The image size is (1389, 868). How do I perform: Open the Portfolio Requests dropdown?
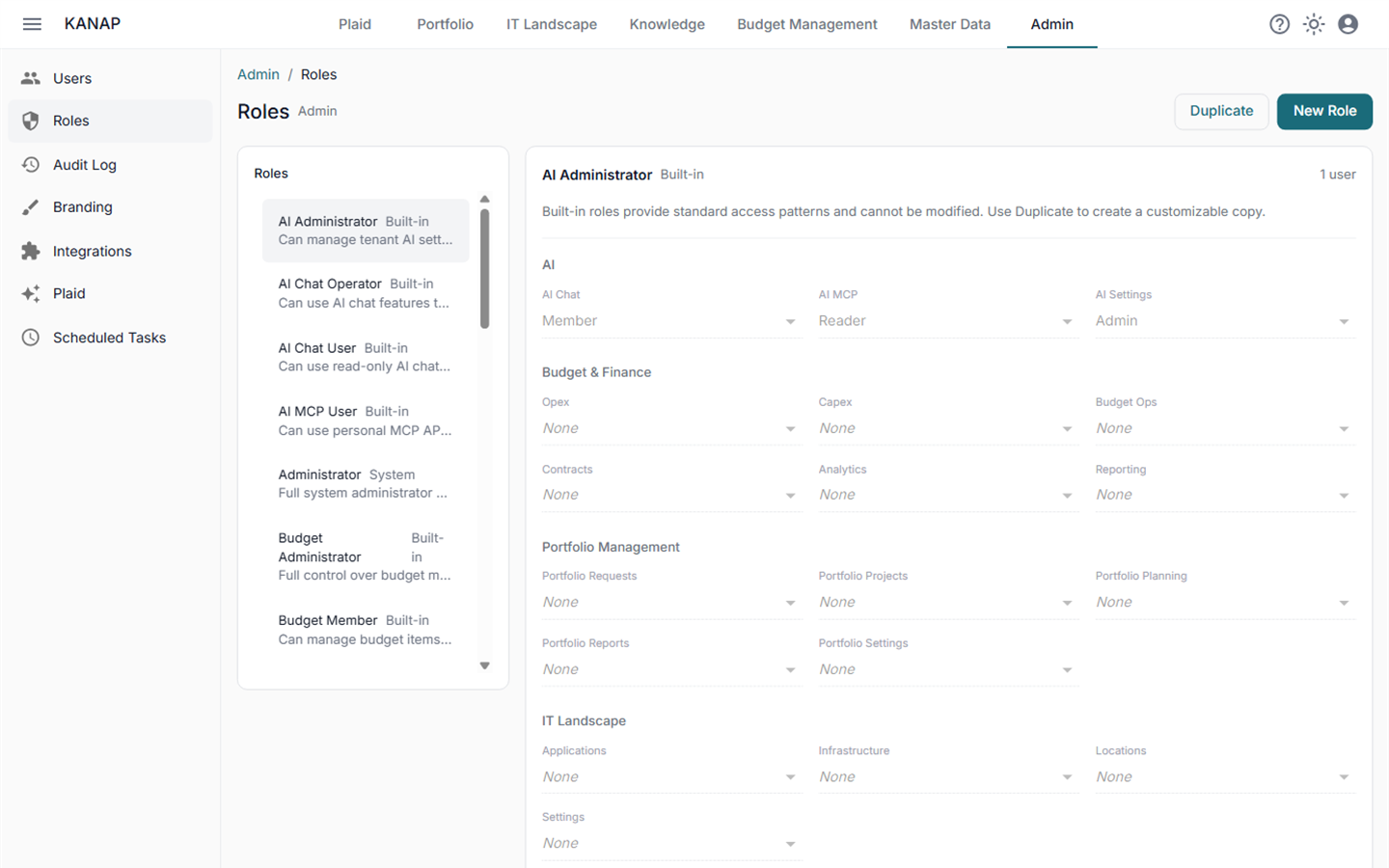pos(671,602)
